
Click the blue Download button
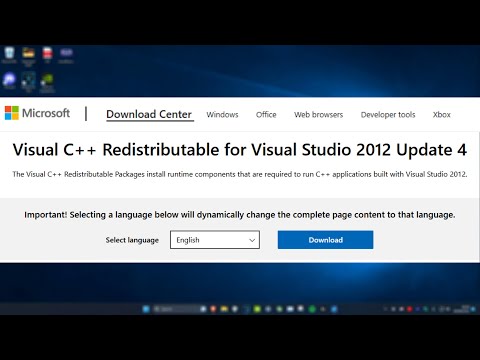coord(325,240)
